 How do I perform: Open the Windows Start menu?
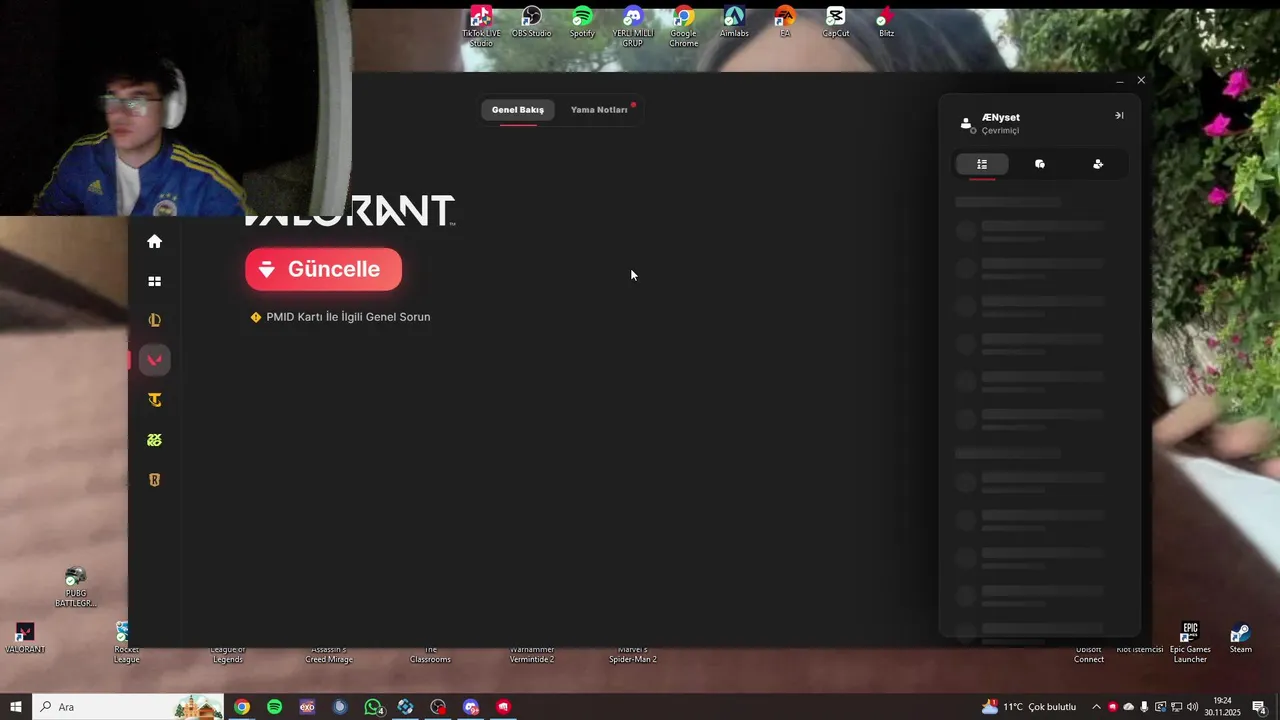pyautogui.click(x=16, y=707)
